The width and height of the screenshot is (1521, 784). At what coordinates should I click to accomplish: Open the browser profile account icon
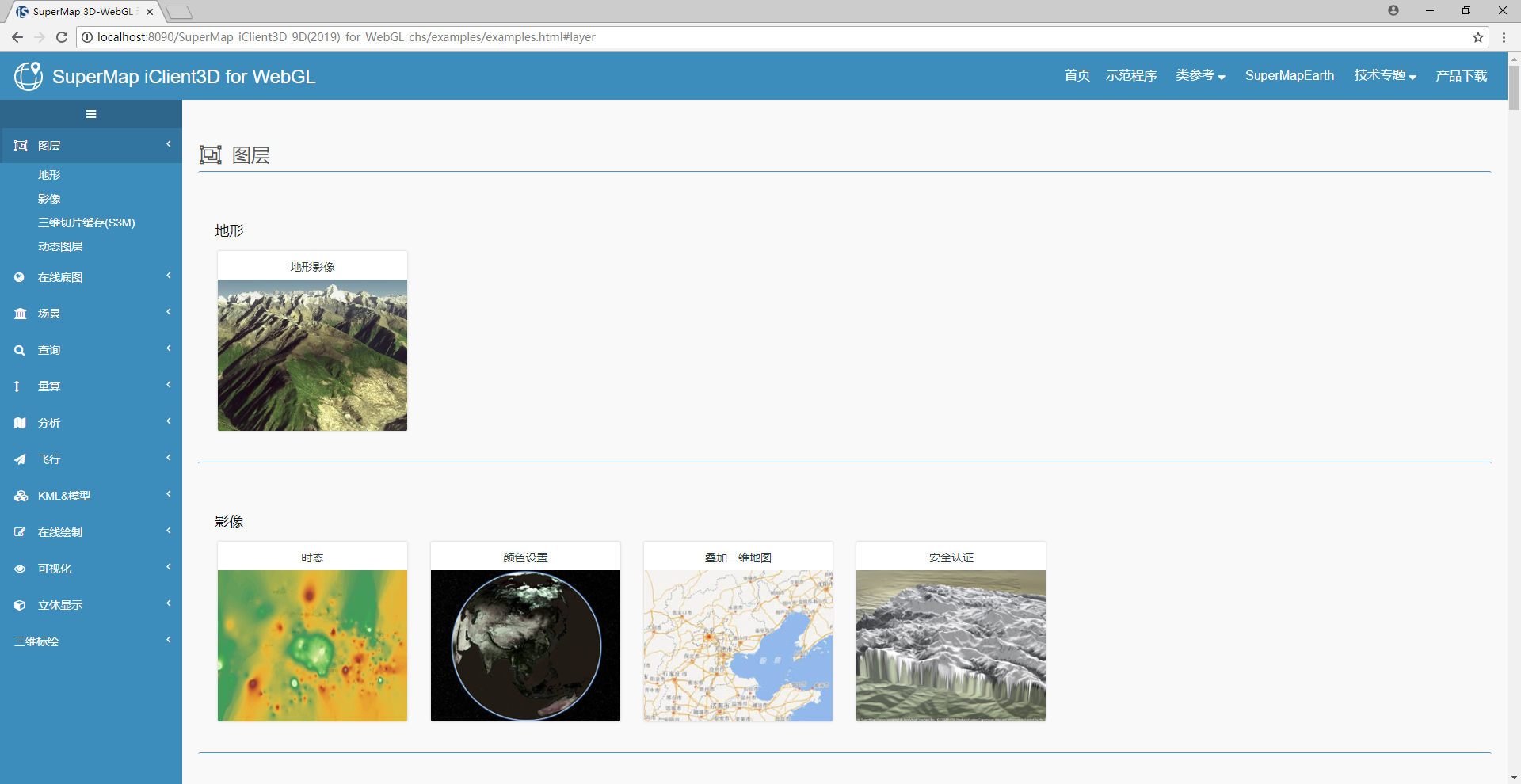(x=1393, y=10)
